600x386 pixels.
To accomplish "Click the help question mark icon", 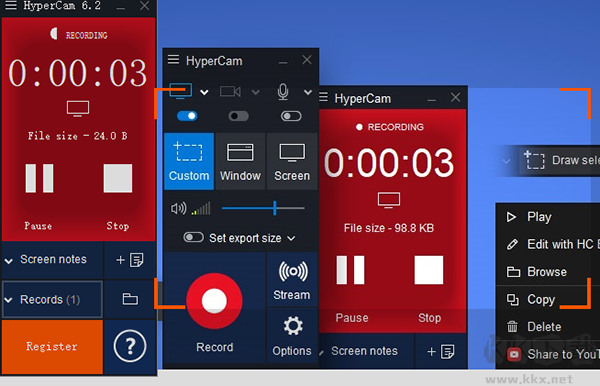I will pos(130,346).
